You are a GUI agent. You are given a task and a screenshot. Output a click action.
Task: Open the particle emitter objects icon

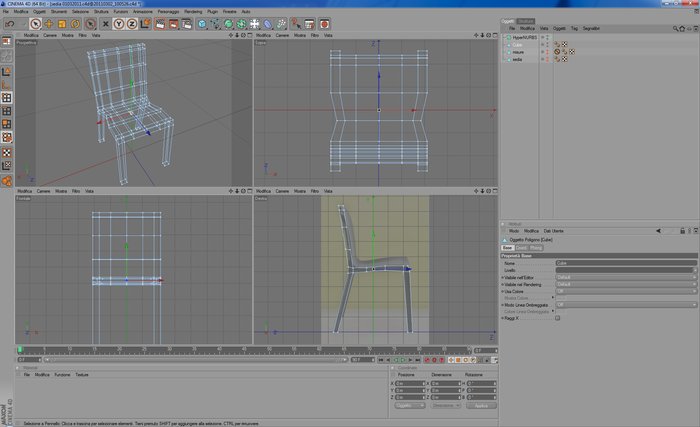click(x=281, y=24)
